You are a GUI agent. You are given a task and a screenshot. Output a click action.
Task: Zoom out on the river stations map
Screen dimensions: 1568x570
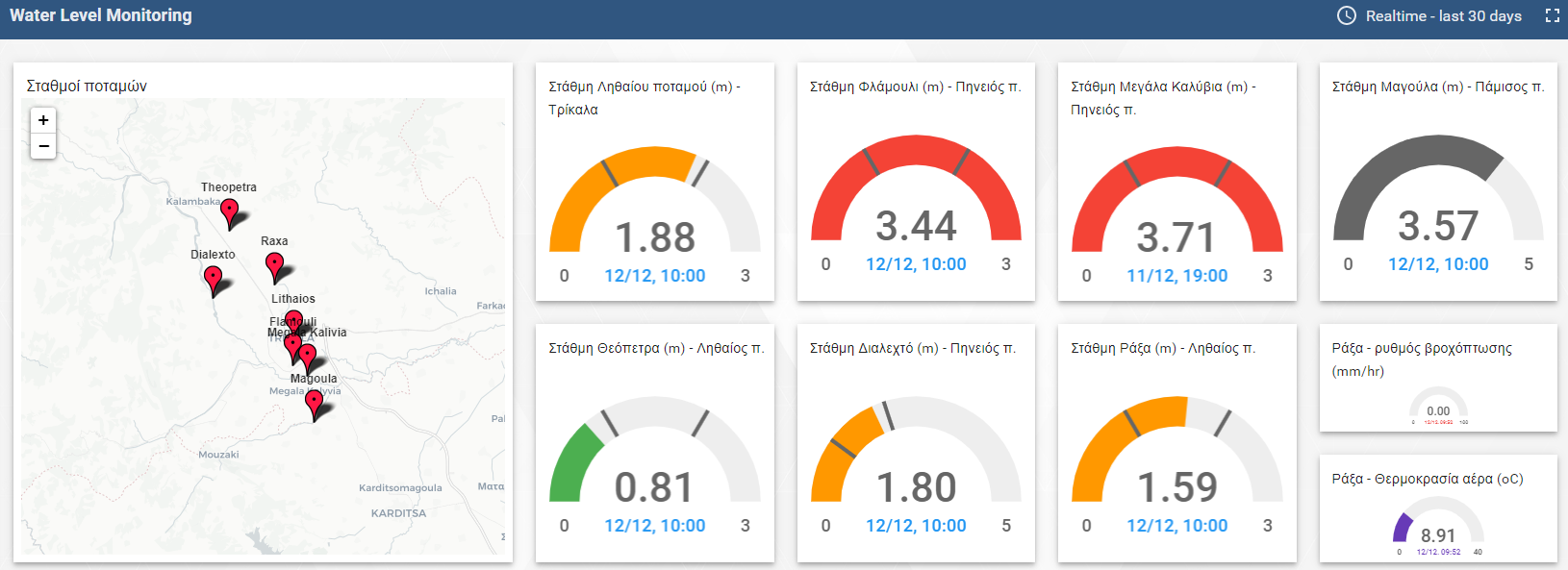pyautogui.click(x=43, y=146)
